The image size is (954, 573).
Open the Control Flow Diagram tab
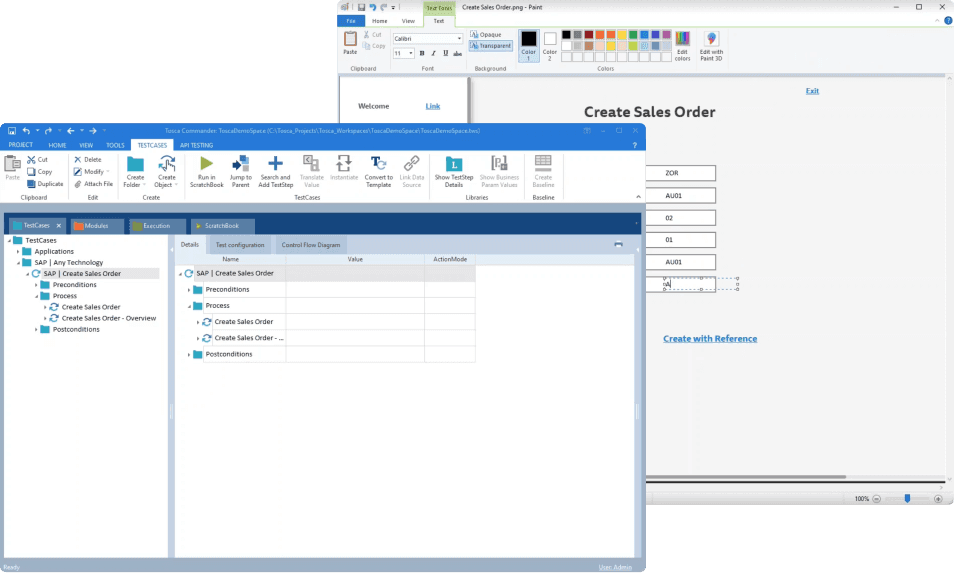310,245
